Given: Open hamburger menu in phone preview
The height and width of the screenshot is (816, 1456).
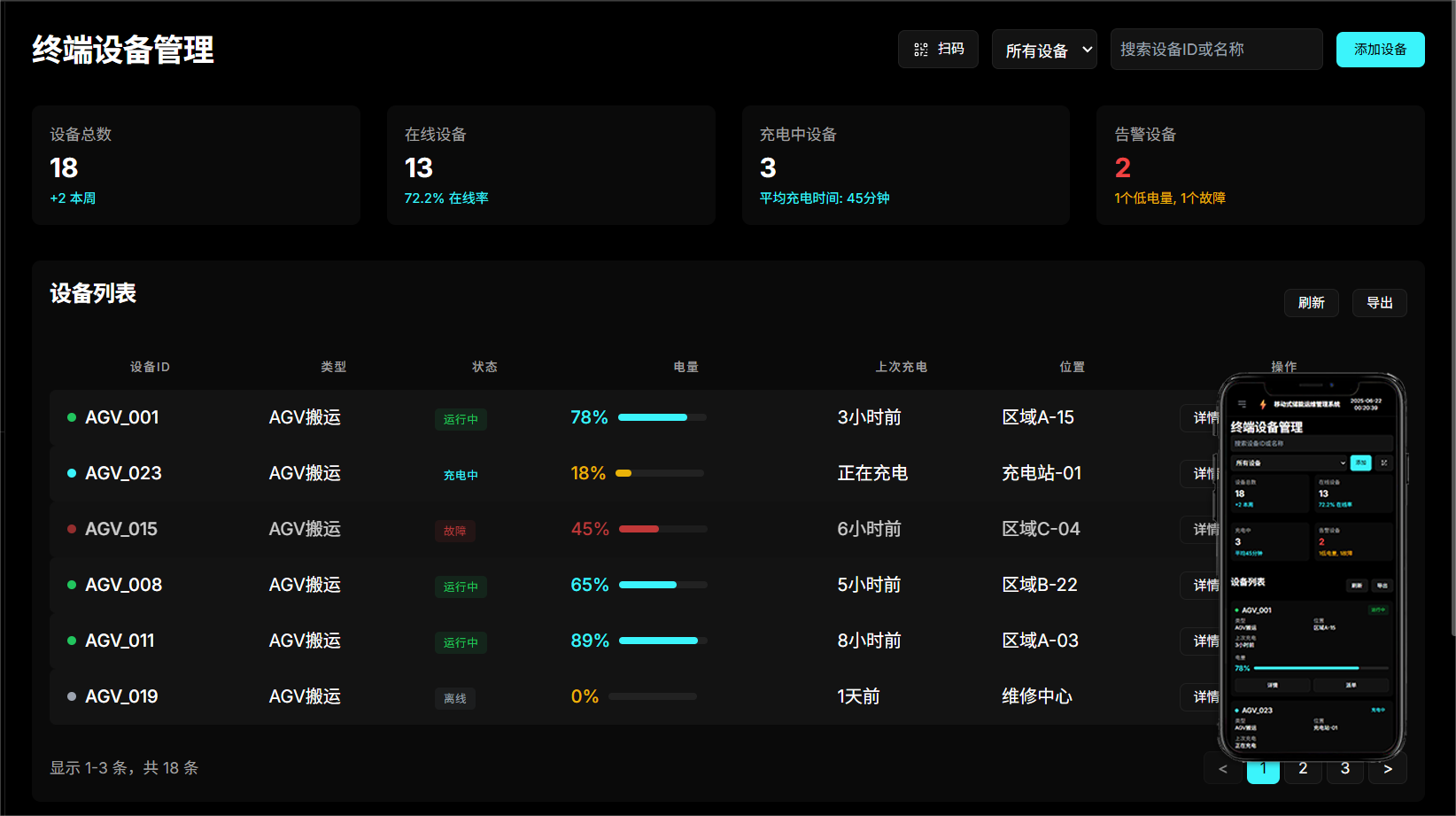Looking at the screenshot, I should (1242, 404).
